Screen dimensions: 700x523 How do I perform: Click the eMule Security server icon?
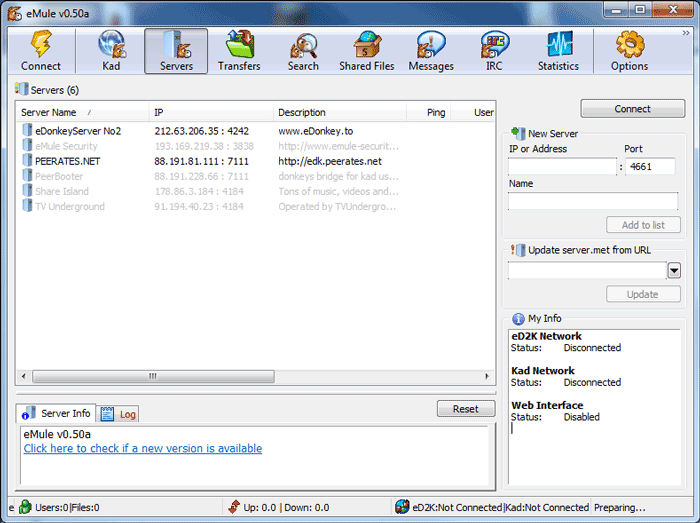tap(27, 145)
